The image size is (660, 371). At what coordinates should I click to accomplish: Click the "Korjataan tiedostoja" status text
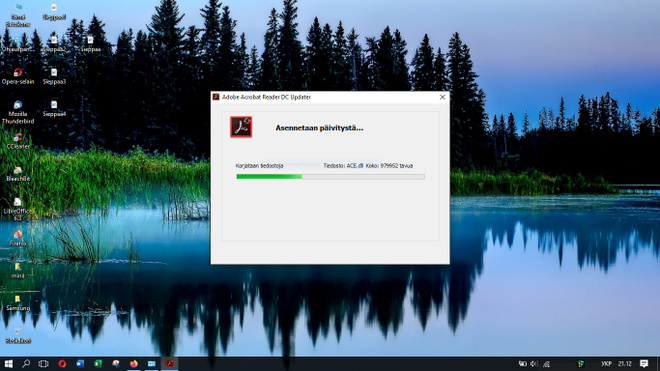click(259, 166)
